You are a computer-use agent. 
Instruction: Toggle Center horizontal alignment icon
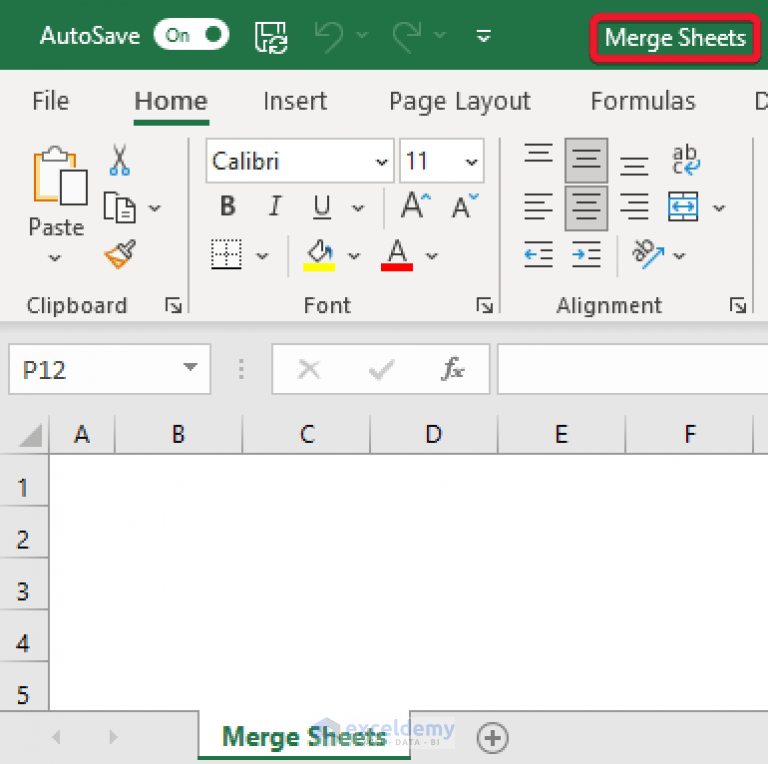(586, 208)
